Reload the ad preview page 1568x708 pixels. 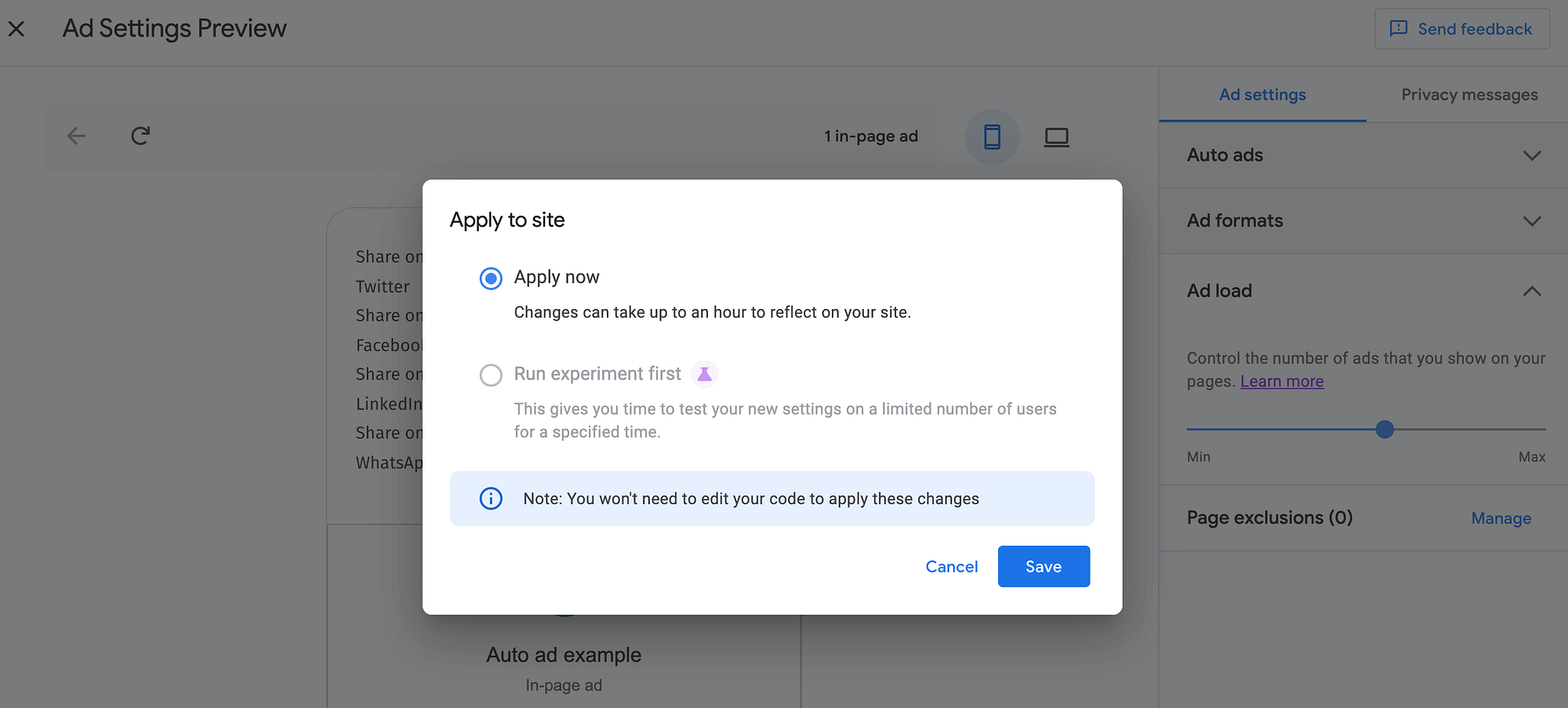click(x=140, y=135)
